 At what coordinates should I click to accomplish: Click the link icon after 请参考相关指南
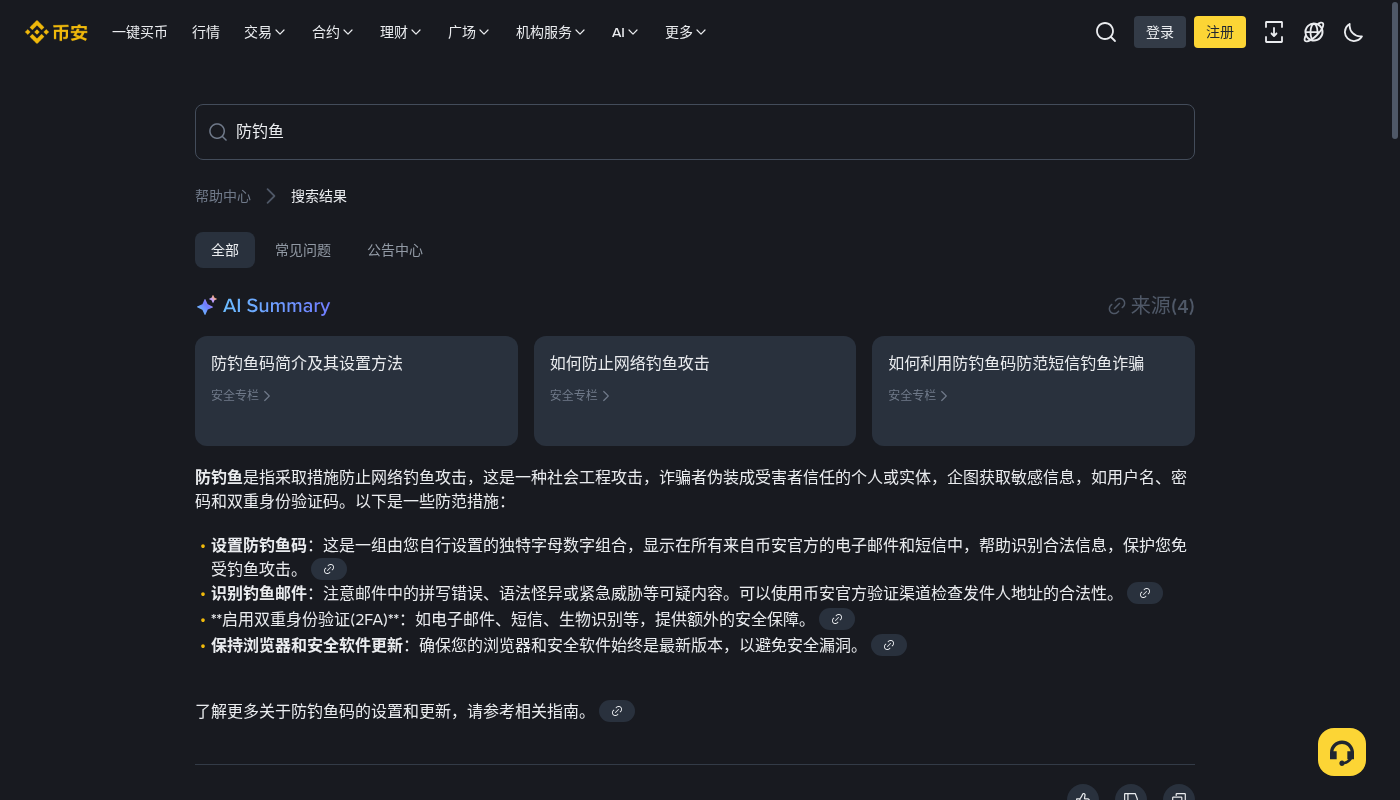(617, 711)
